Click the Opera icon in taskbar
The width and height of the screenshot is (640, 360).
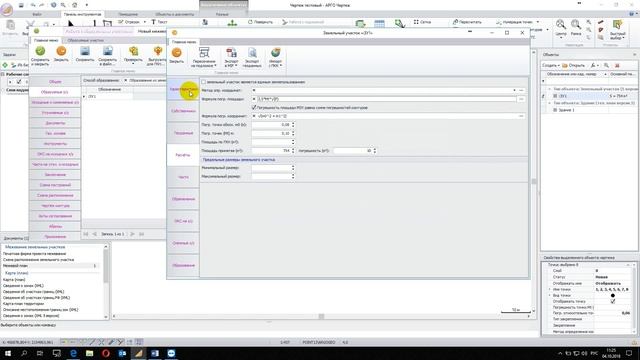106,353
